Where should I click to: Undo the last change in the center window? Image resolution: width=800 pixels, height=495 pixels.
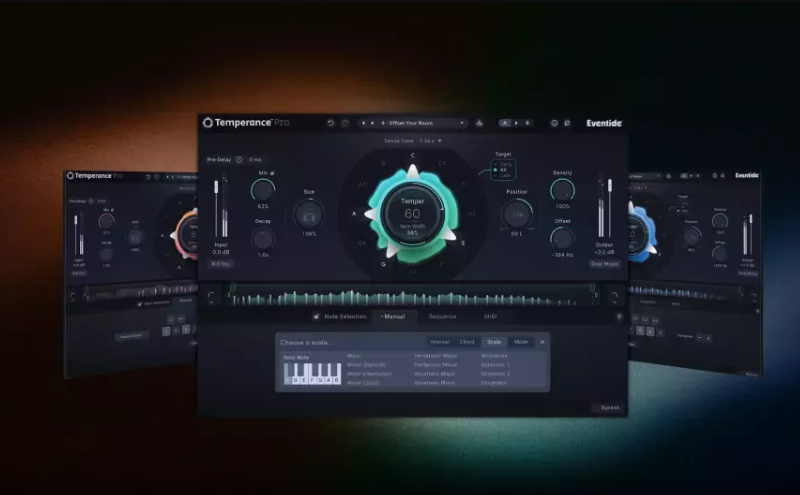click(x=330, y=123)
